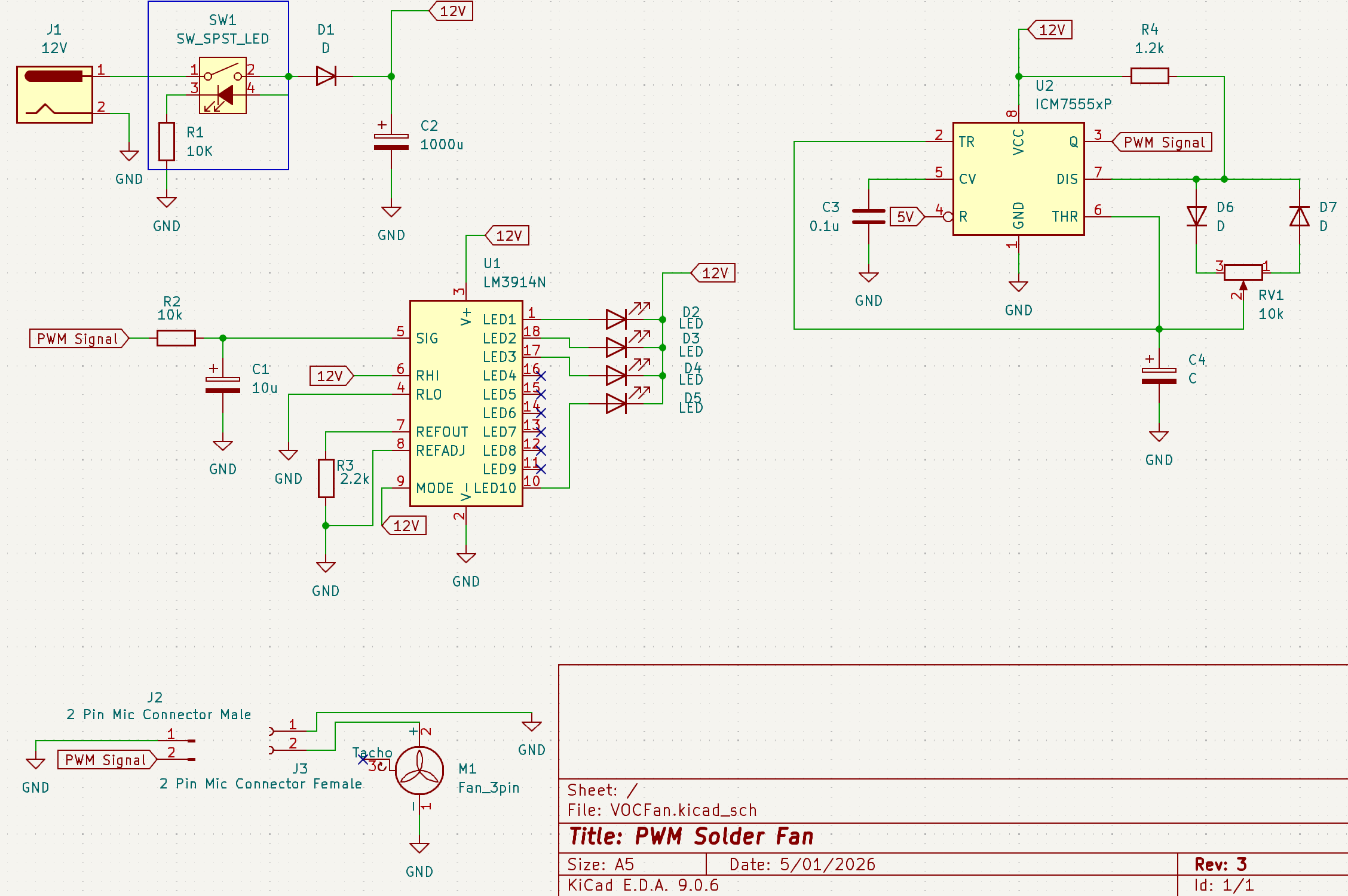Image resolution: width=1348 pixels, height=896 pixels.
Task: Click the File: VOCFan.kicad_sch text
Action: click(662, 811)
